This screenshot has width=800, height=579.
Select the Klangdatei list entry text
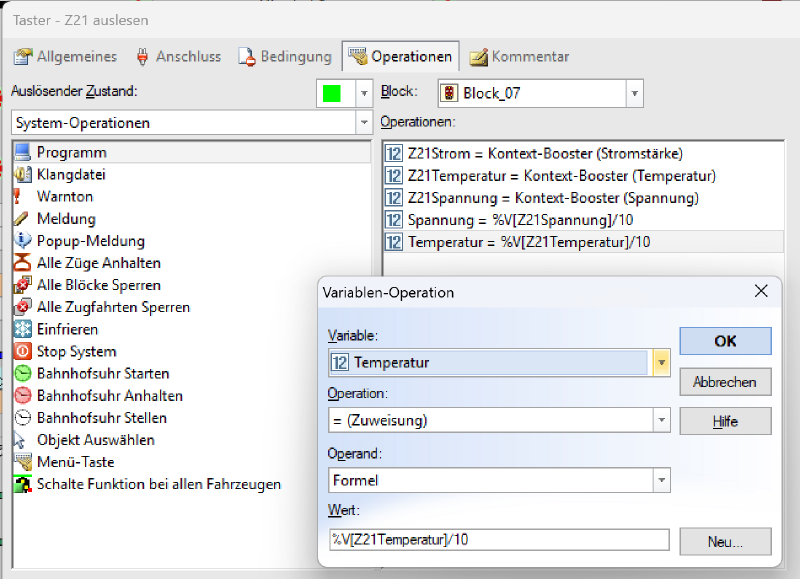click(x=71, y=174)
